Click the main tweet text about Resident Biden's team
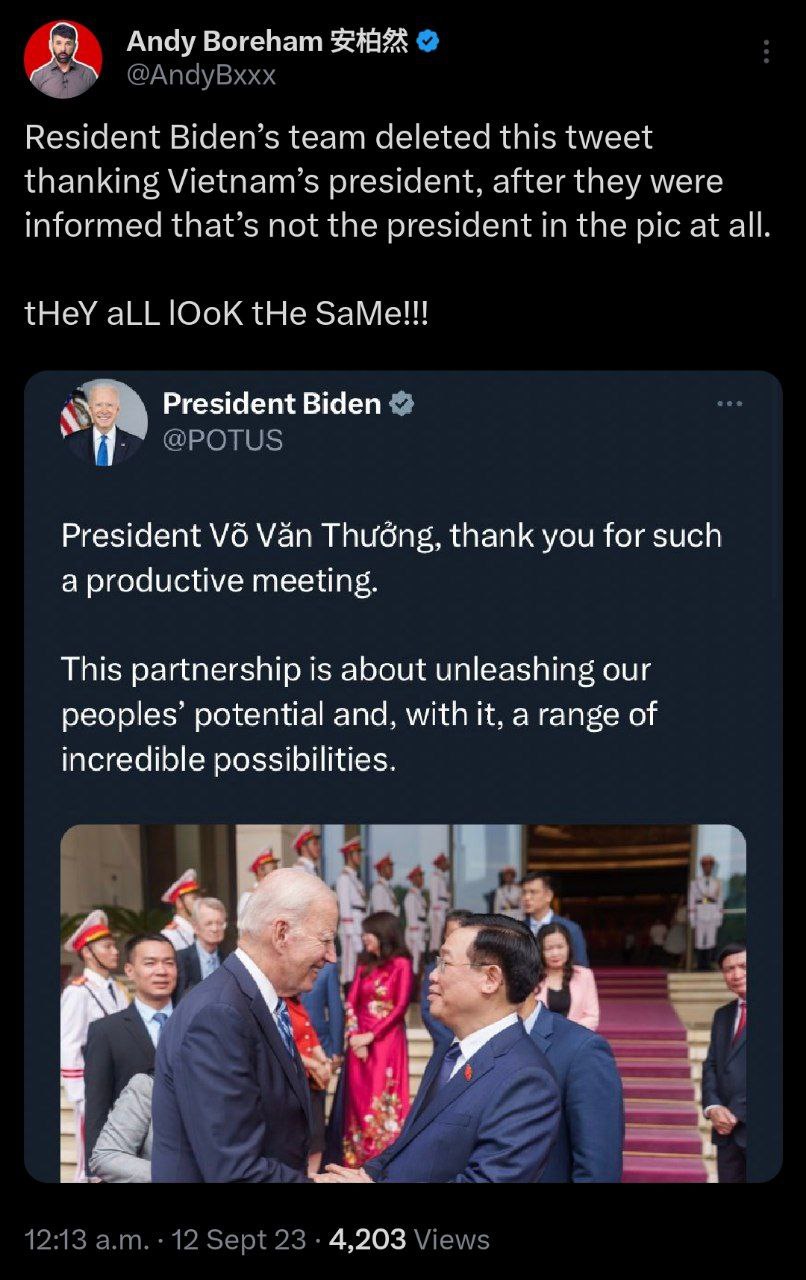The height and width of the screenshot is (1280, 806). pos(398,181)
